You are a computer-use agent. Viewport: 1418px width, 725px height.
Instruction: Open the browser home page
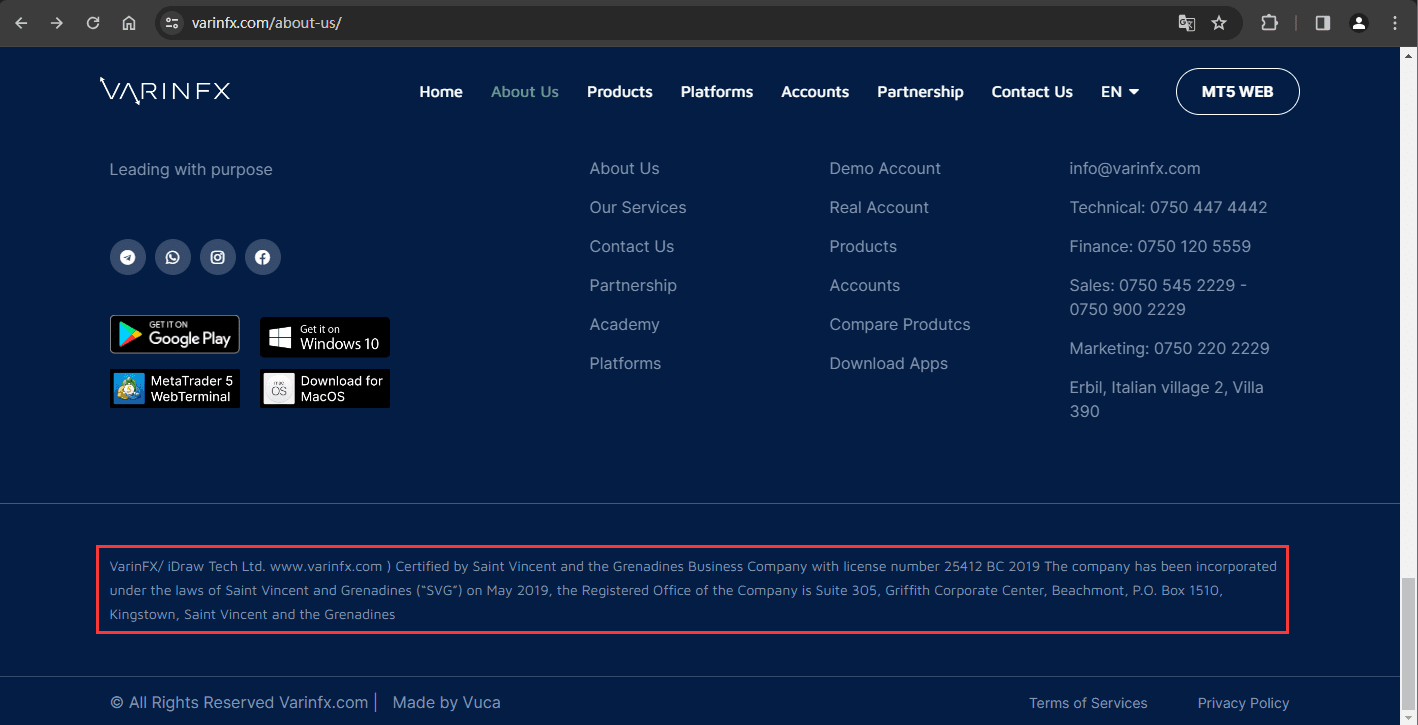[129, 23]
